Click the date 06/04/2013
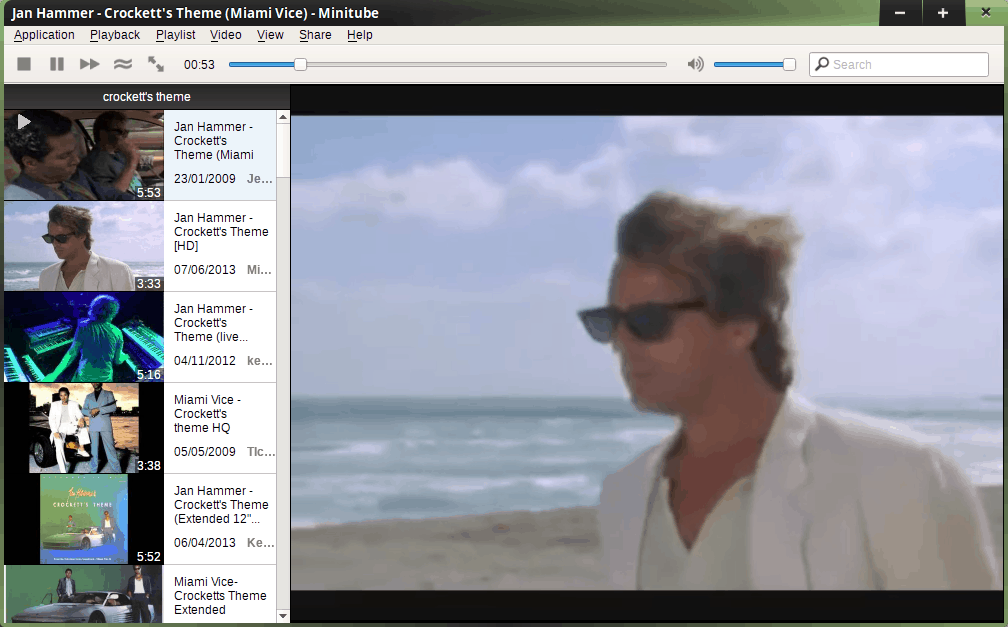The image size is (1008, 627). [x=204, y=543]
